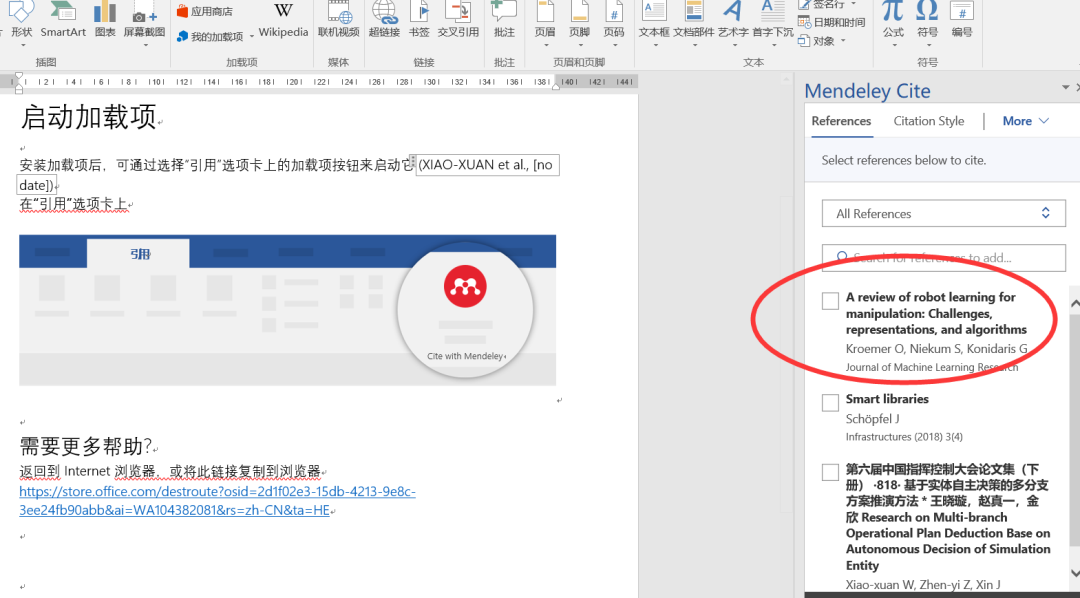This screenshot has height=598, width=1080.
Task: Click the reference list scroll-down arrow
Action: [x=1074, y=573]
